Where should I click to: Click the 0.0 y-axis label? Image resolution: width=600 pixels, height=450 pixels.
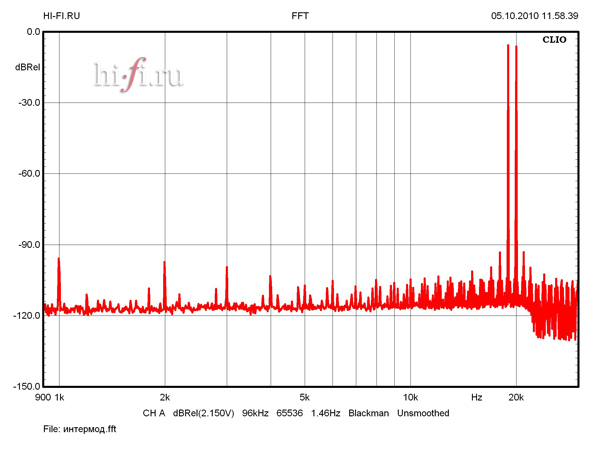pos(32,32)
